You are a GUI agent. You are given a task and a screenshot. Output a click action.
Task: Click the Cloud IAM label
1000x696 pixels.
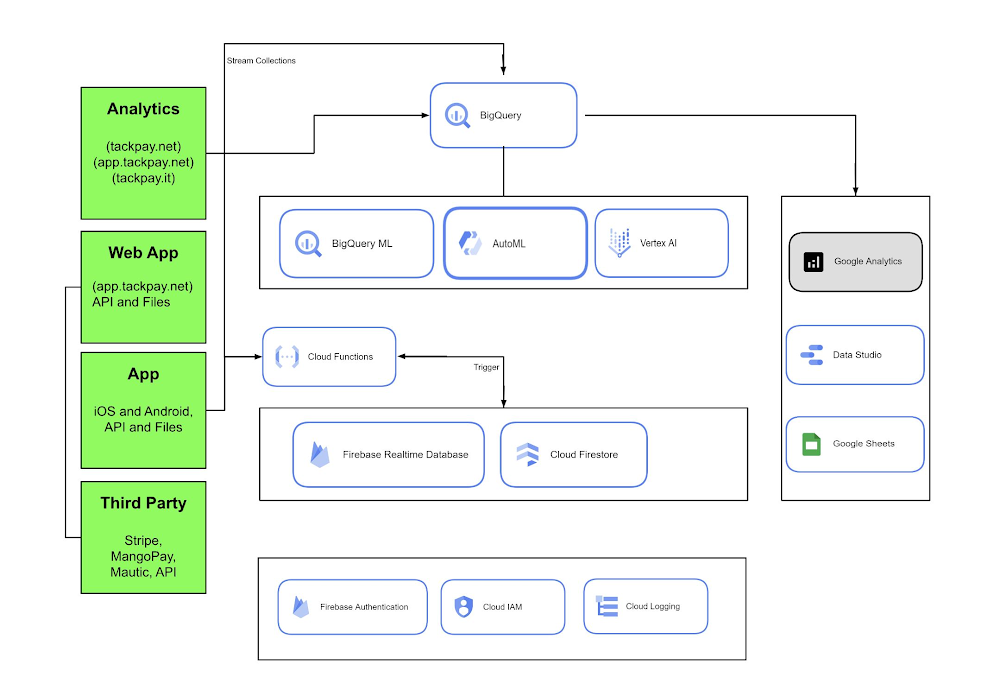click(x=503, y=607)
